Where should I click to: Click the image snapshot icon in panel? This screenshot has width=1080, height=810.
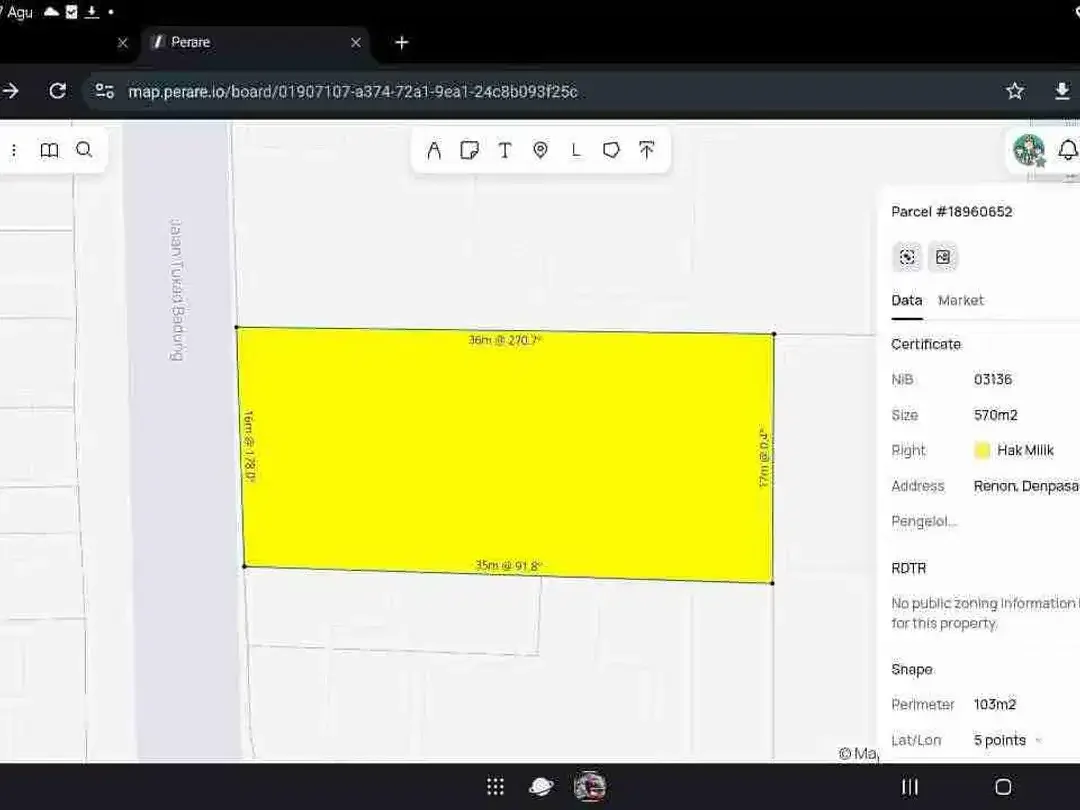coord(943,257)
